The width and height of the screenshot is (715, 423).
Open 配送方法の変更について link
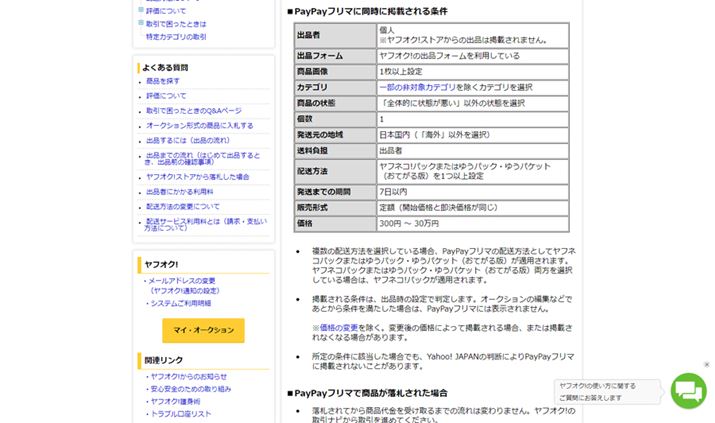click(x=182, y=206)
